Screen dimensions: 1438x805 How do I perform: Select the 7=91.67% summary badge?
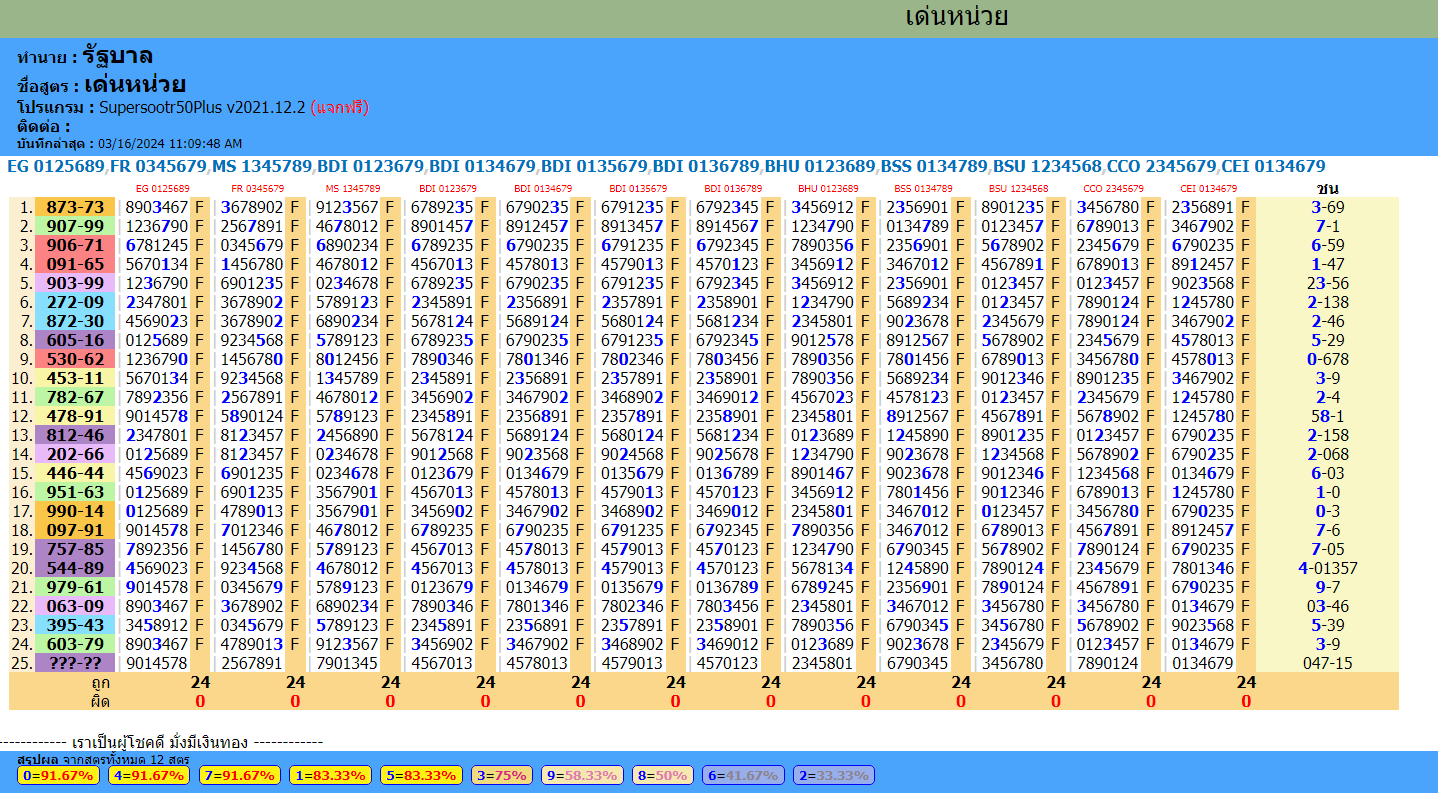coord(240,775)
